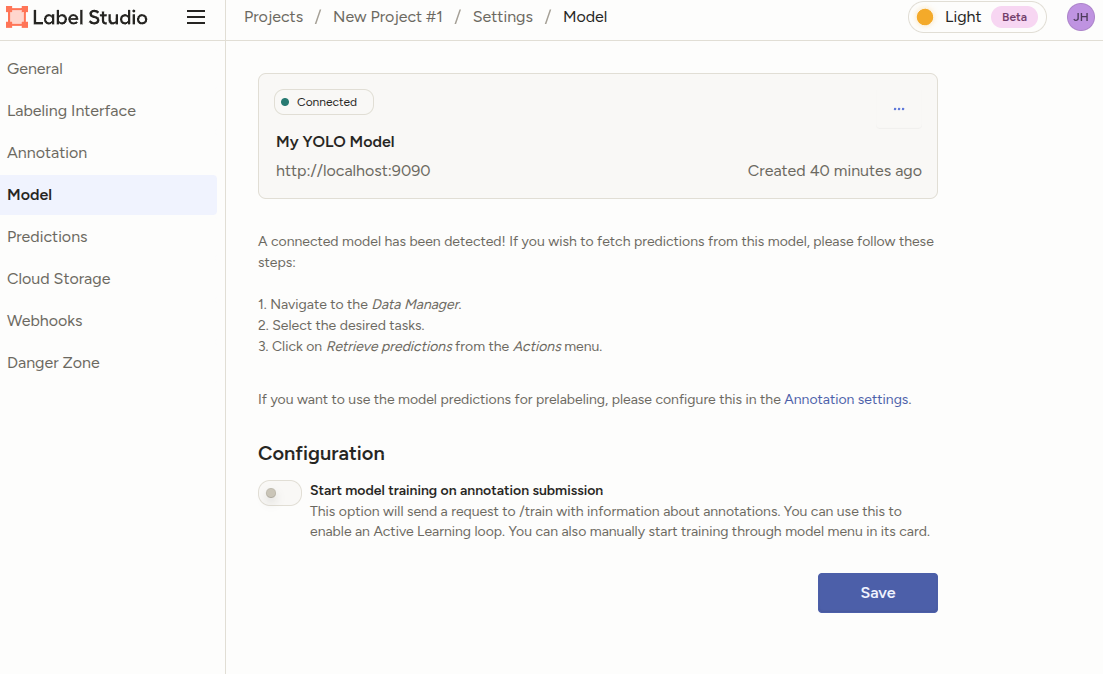Open New Project #1 breadcrumb
Screen dimensions: 1103x674
(387, 17)
